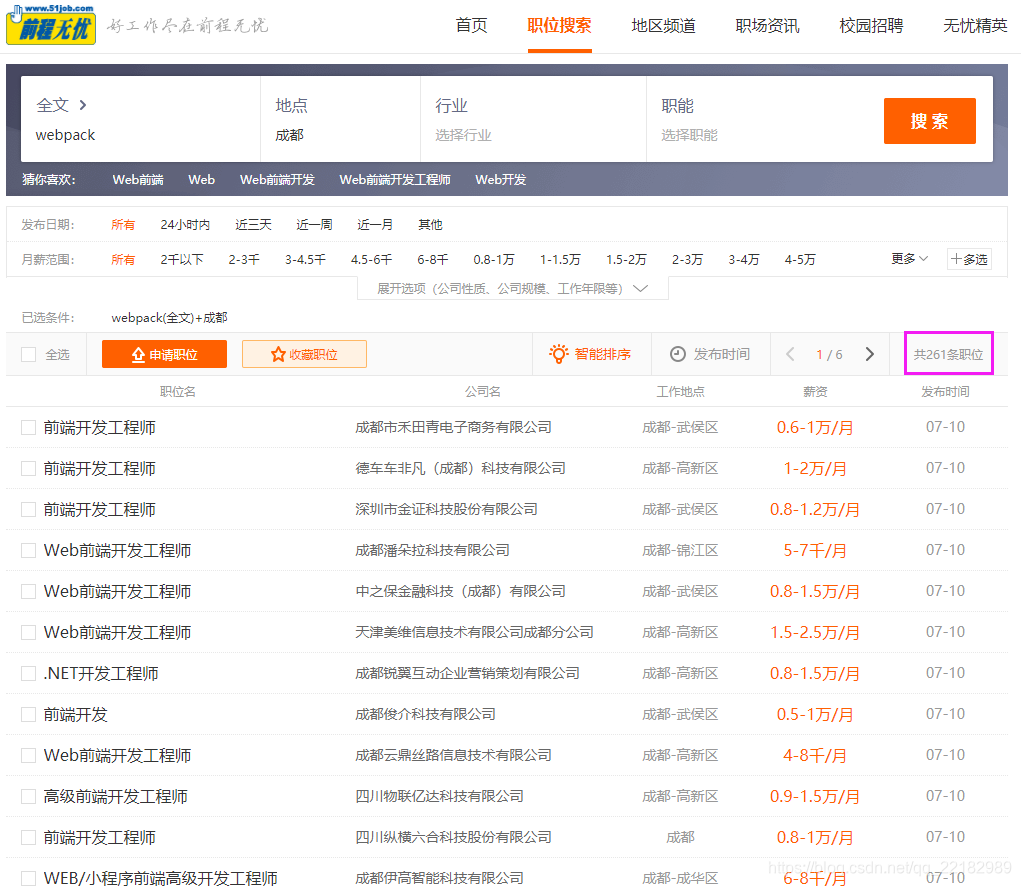Check the 深圳市金证科技 job row checkbox

click(29, 510)
